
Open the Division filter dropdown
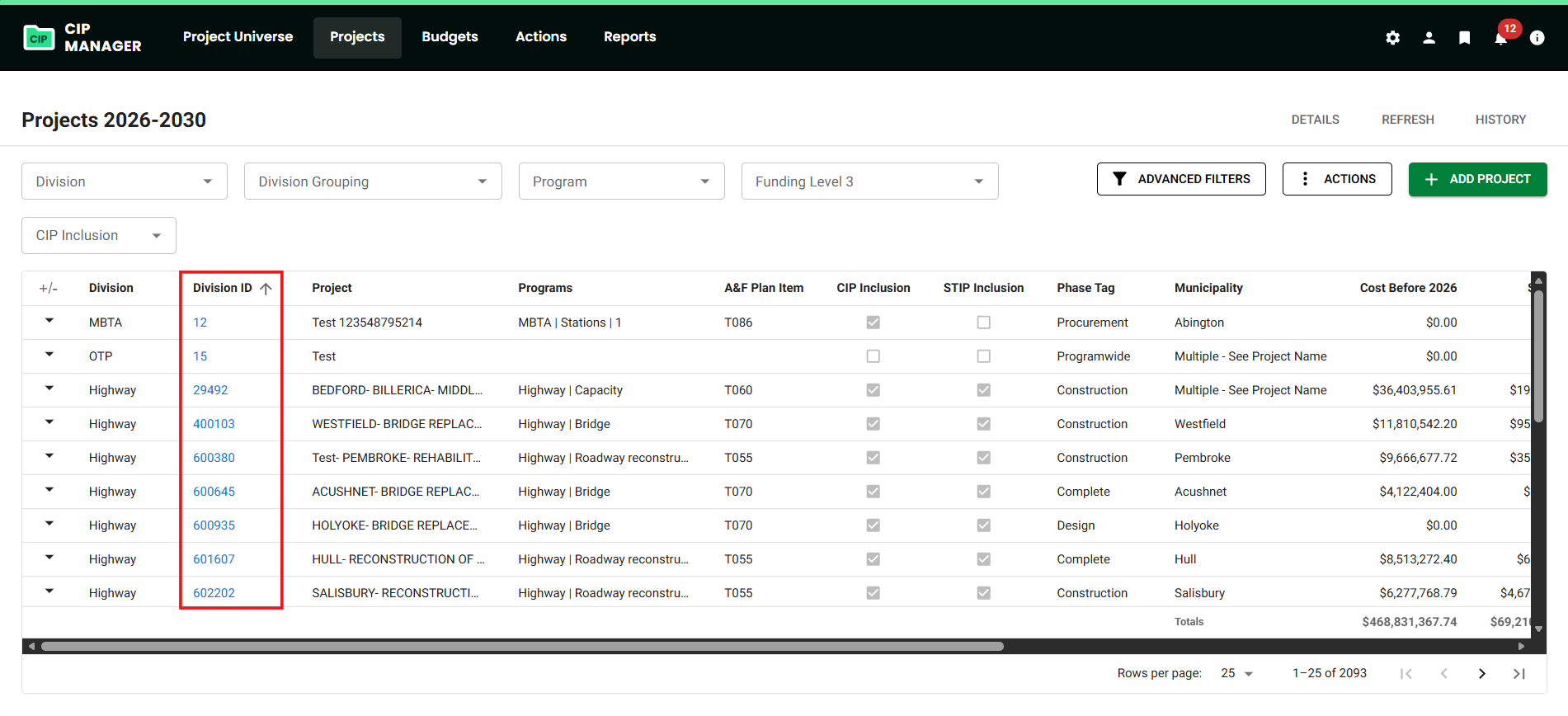[x=125, y=181]
